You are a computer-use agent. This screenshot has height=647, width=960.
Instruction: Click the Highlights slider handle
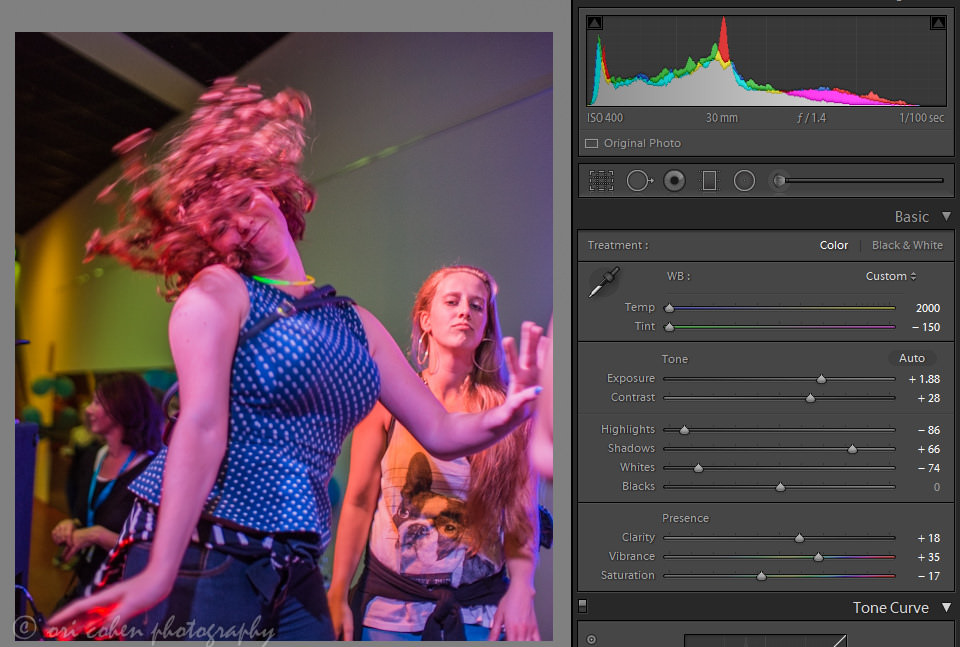[x=684, y=430]
